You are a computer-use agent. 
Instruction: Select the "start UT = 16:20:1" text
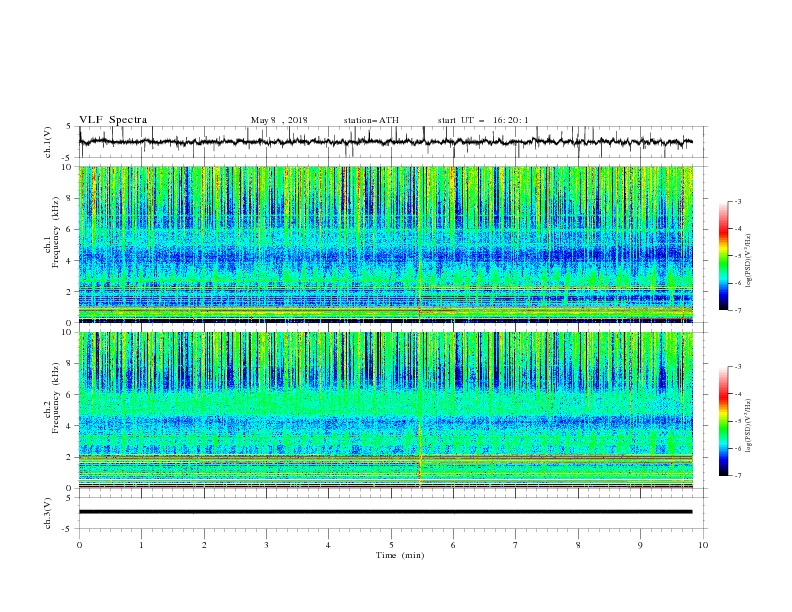click(483, 120)
